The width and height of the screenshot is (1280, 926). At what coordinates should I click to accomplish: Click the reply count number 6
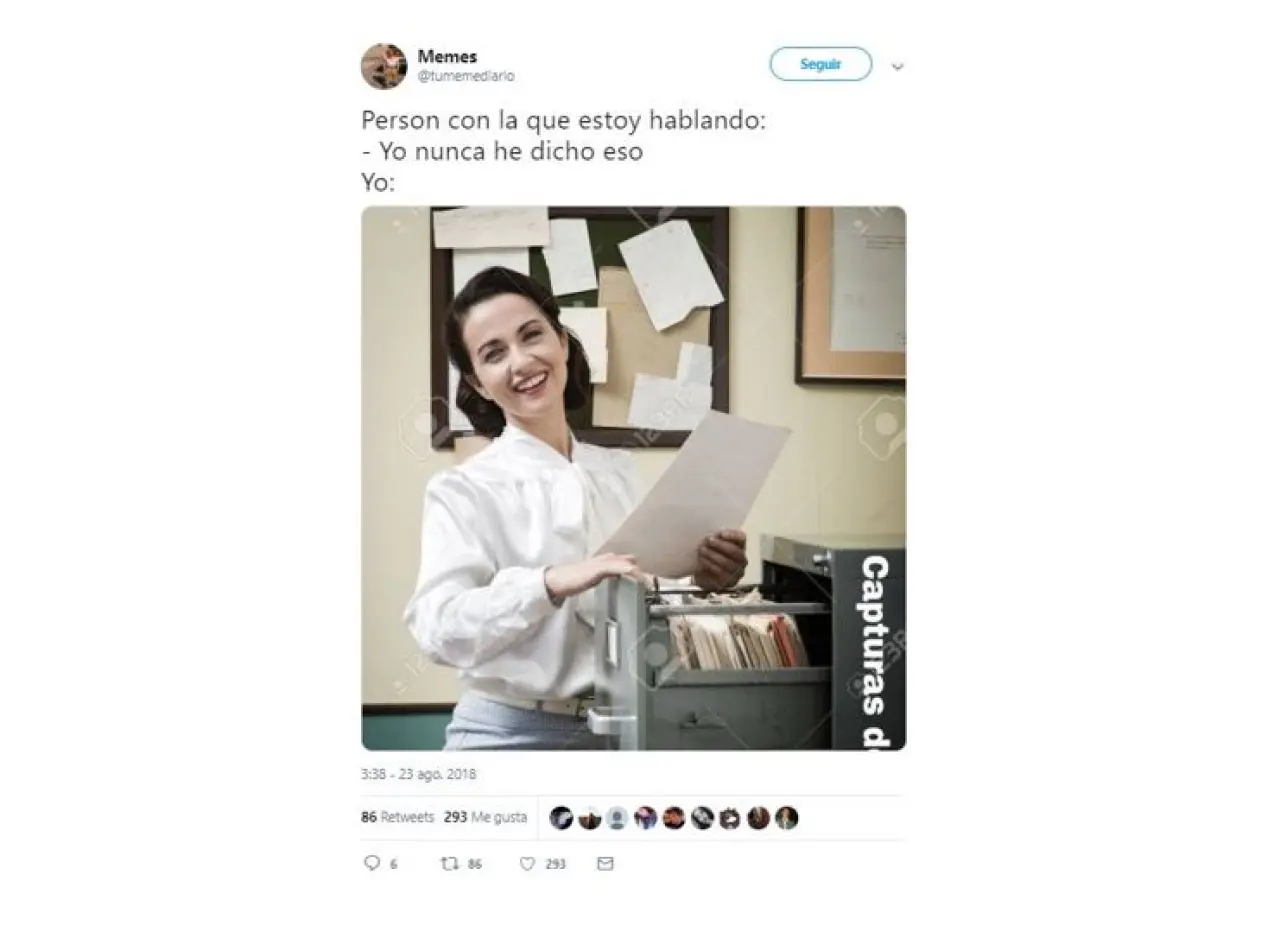click(393, 864)
